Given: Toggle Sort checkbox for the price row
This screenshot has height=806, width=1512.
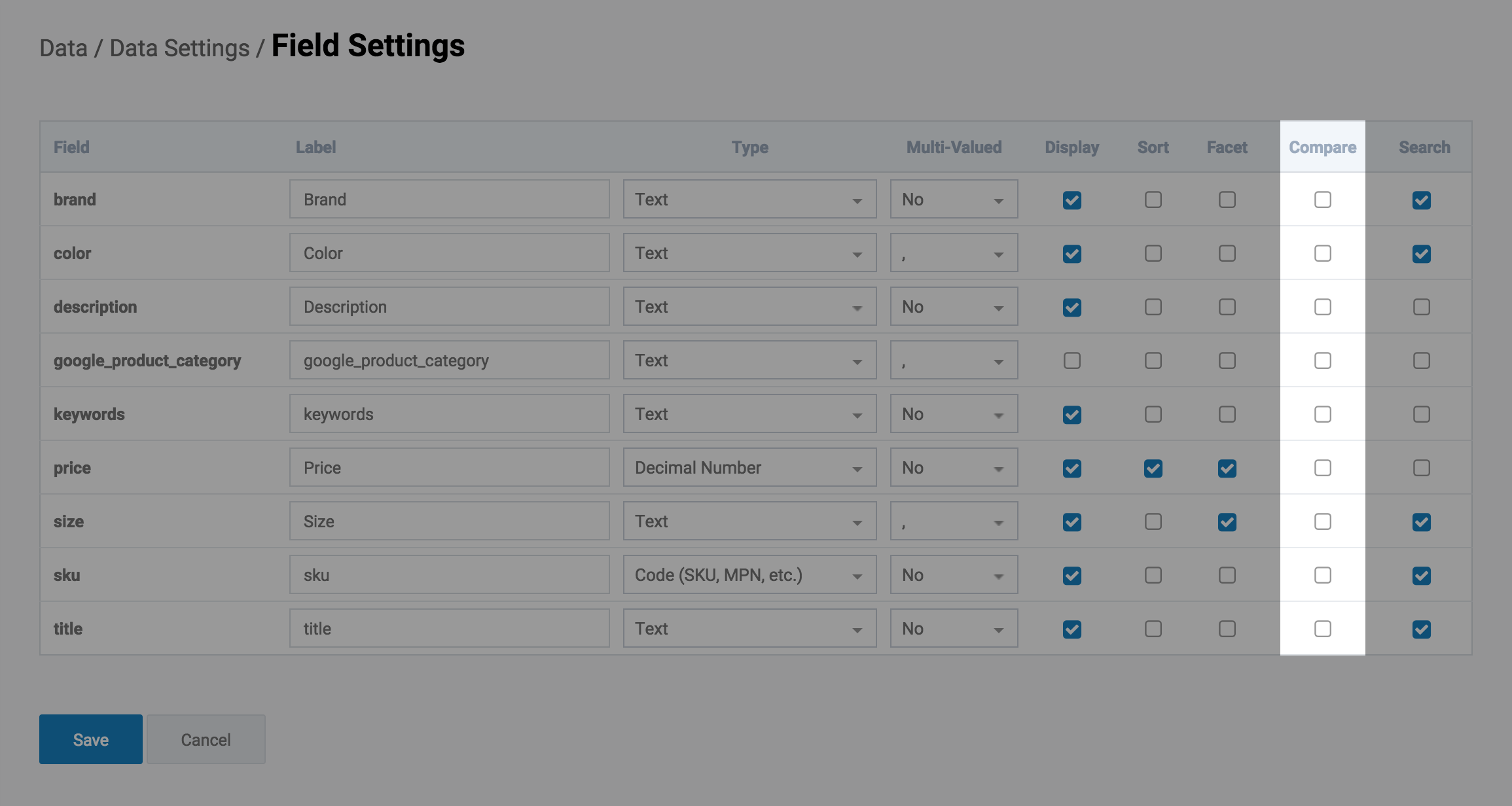Looking at the screenshot, I should pyautogui.click(x=1153, y=468).
